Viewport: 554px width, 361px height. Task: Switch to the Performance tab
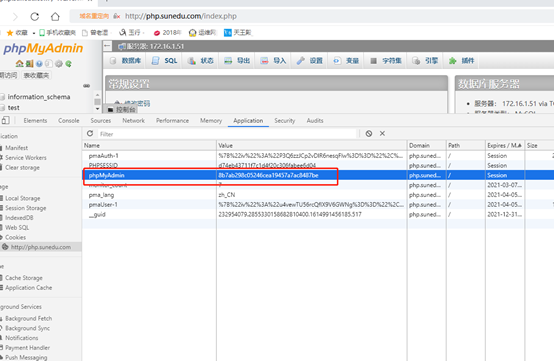(x=172, y=120)
